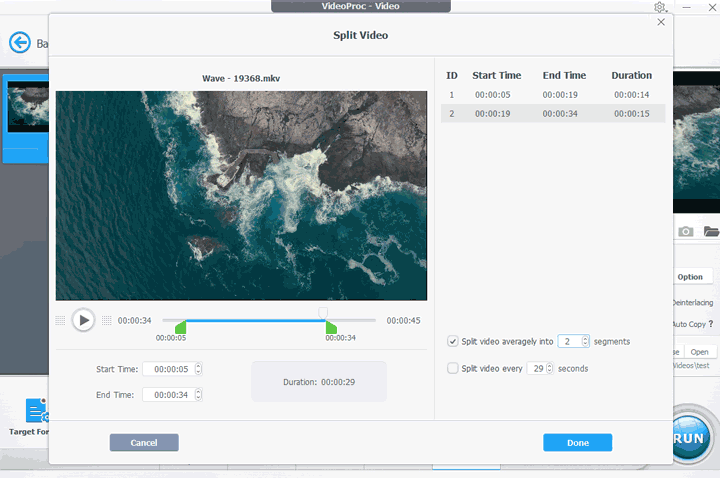
Task: Click the green start marker at 00:00:05
Action: pos(180,328)
